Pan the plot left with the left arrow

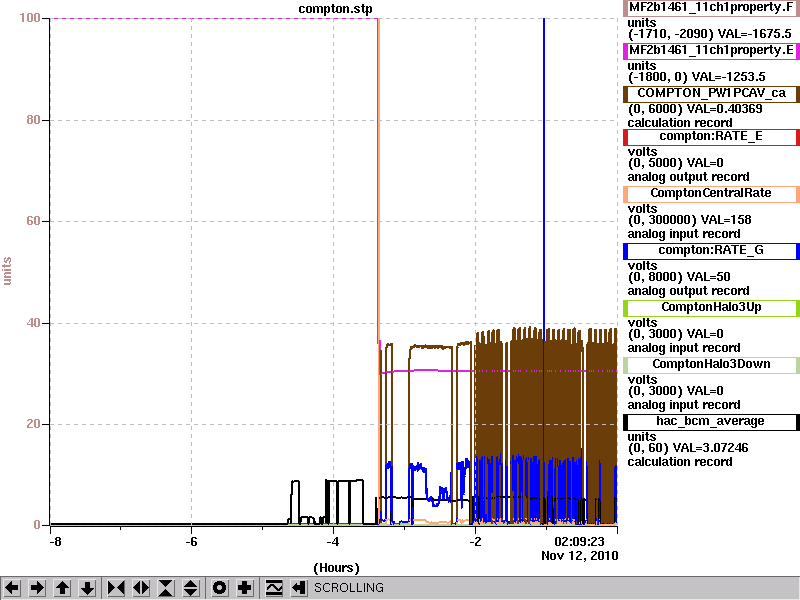pyautogui.click(x=12, y=588)
